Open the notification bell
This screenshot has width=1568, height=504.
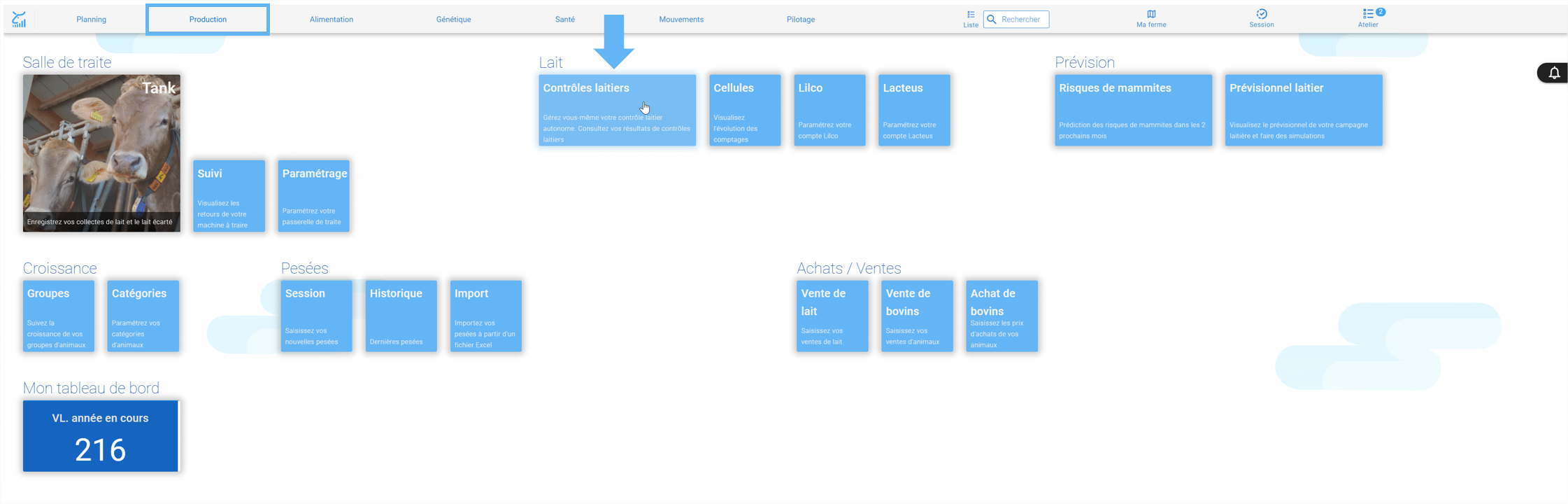(1554, 73)
